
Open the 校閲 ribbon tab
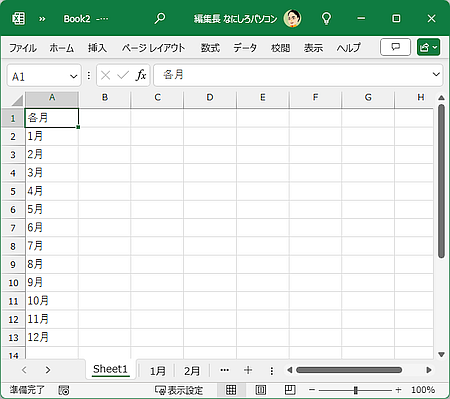(280, 48)
